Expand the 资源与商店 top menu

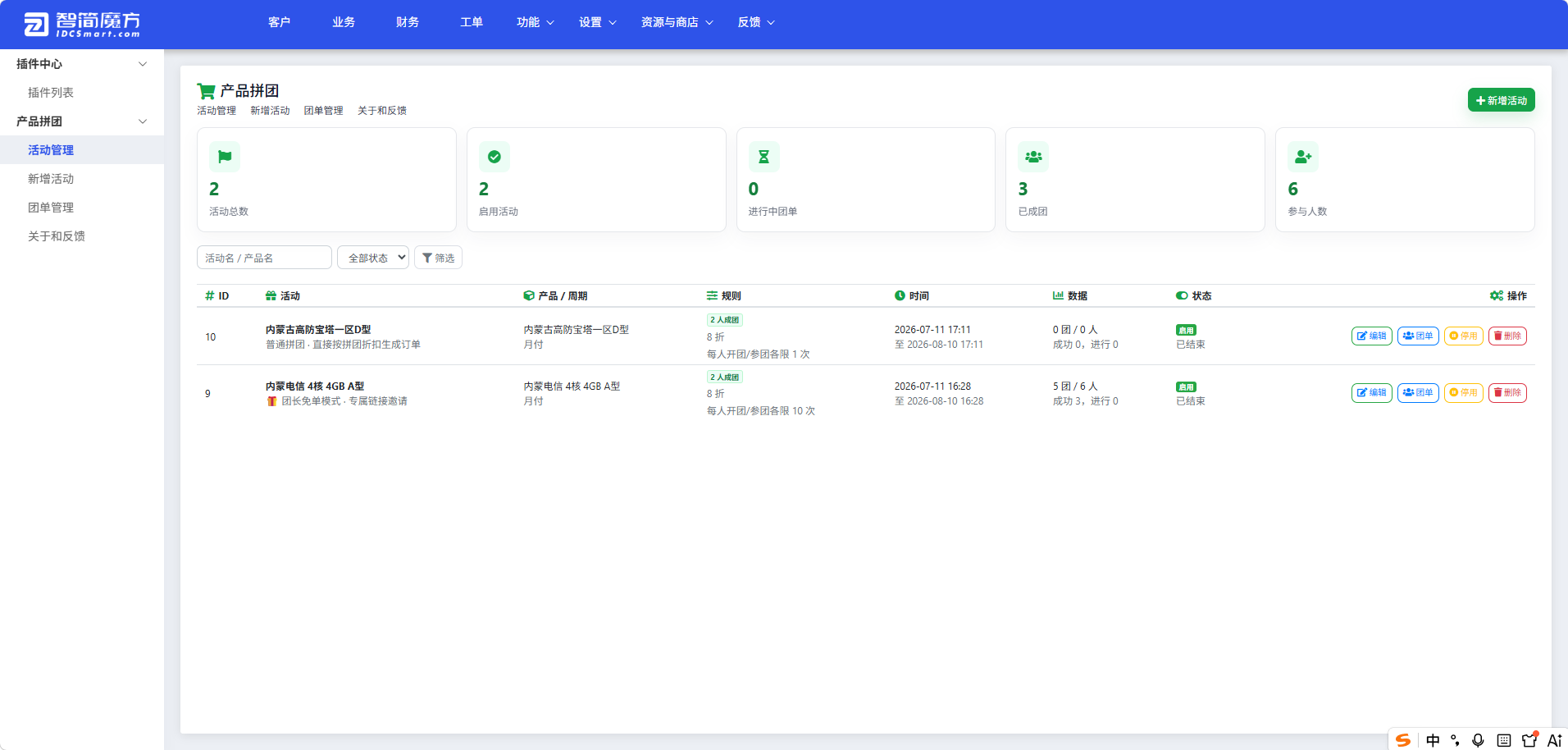tap(677, 22)
